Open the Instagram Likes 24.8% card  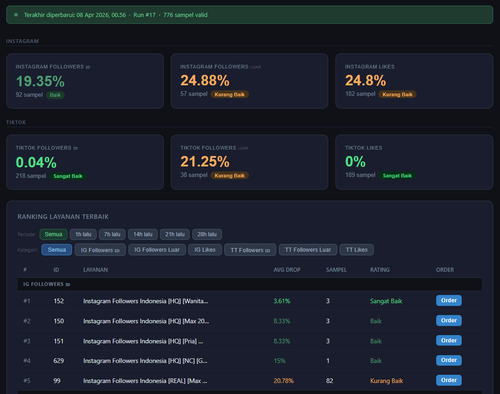[x=414, y=81]
